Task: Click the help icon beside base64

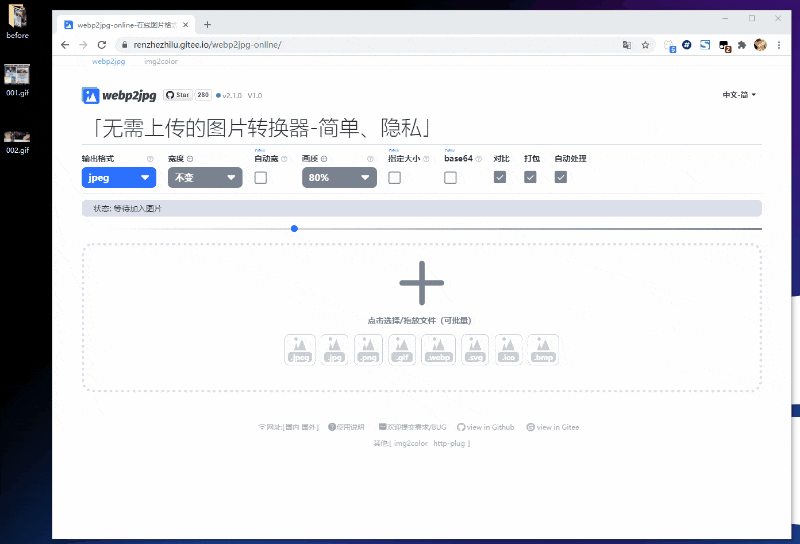Action: pyautogui.click(x=479, y=159)
